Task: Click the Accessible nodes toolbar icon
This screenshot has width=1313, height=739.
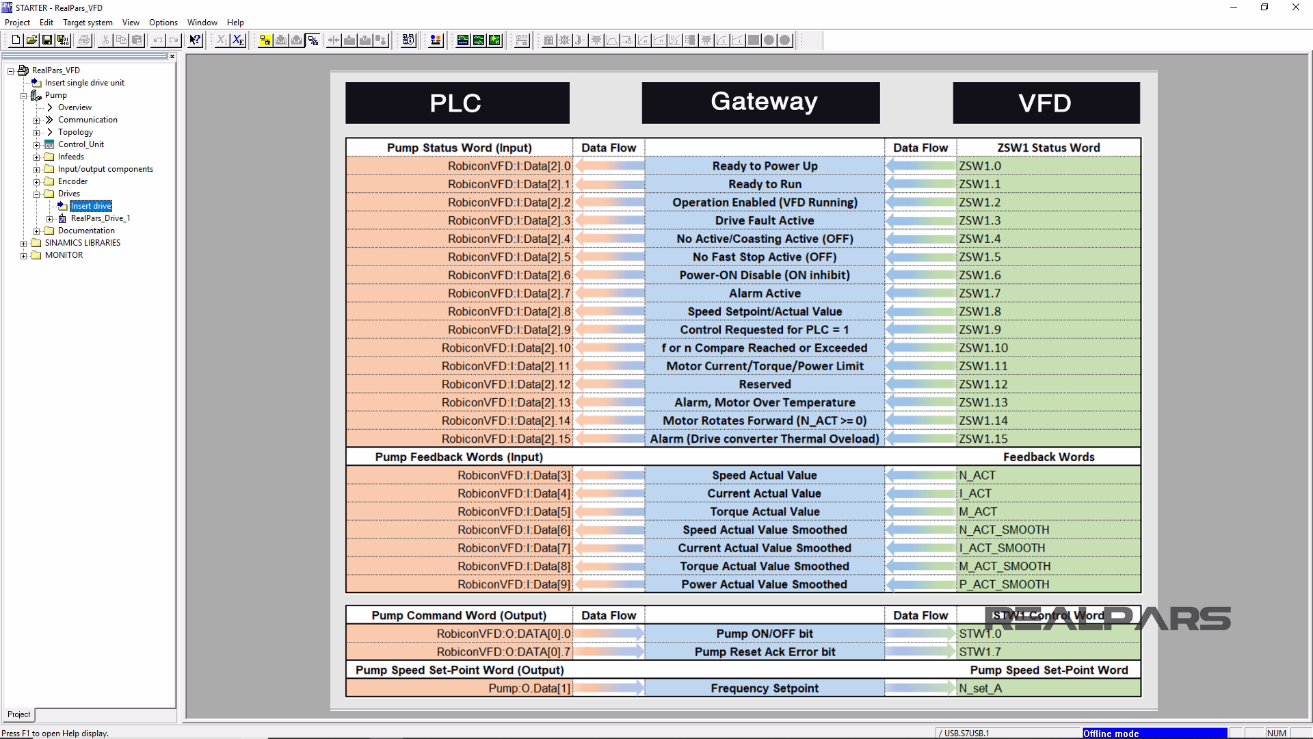Action: point(409,40)
